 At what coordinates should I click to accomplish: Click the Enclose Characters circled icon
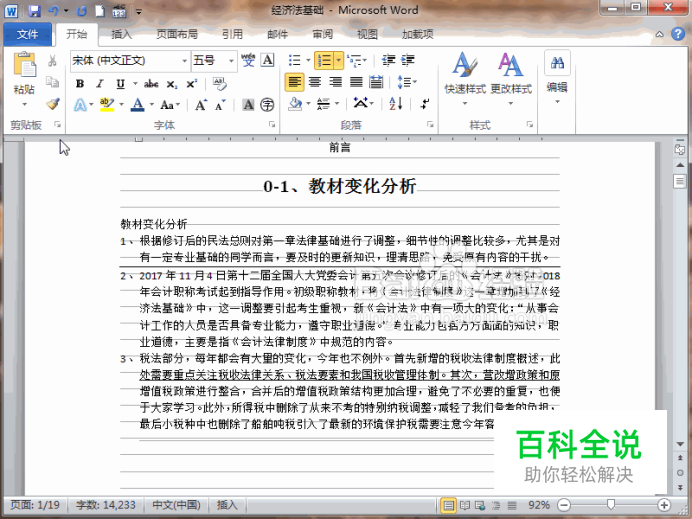(267, 105)
